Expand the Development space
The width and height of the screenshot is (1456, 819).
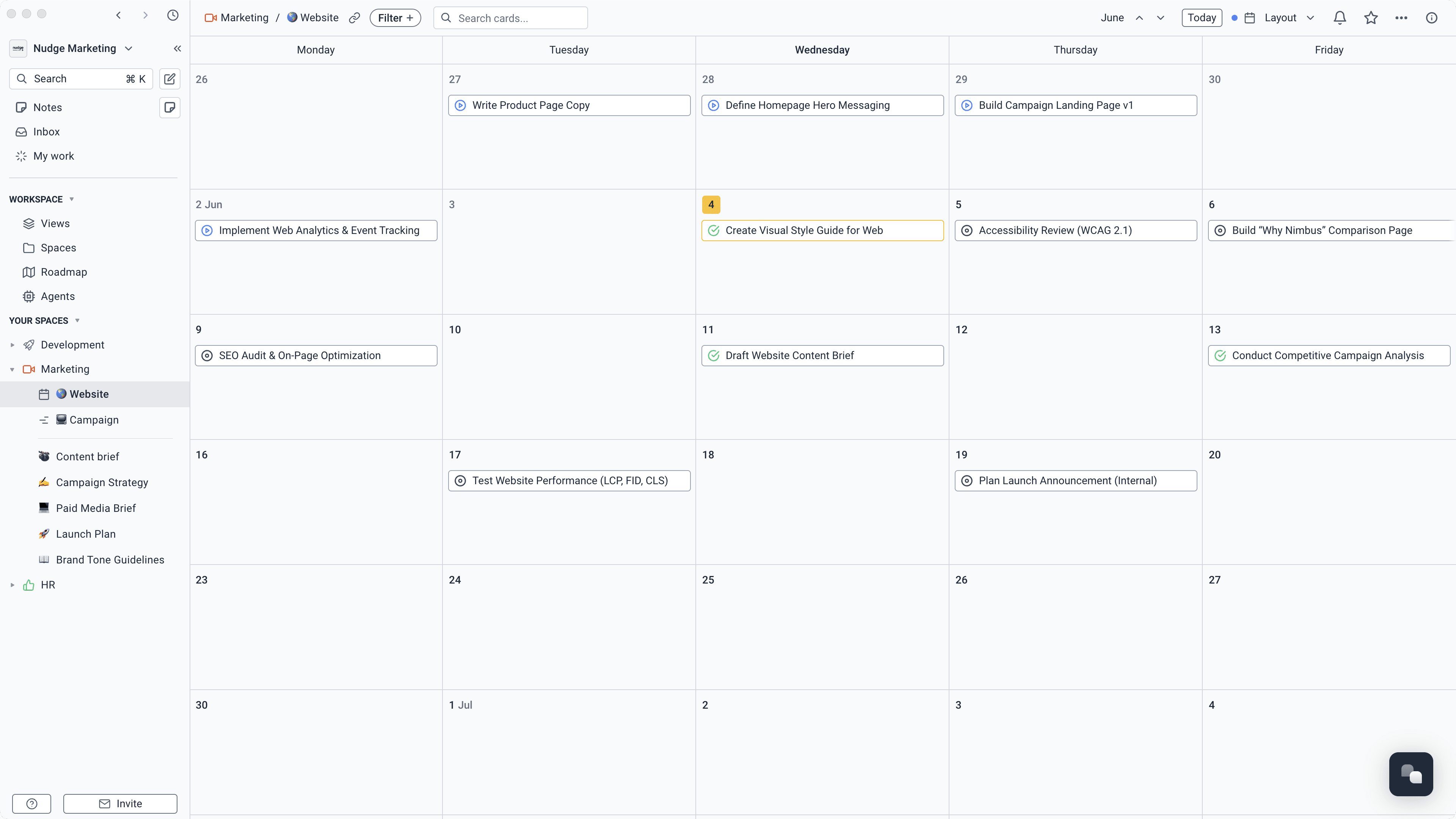(x=13, y=345)
